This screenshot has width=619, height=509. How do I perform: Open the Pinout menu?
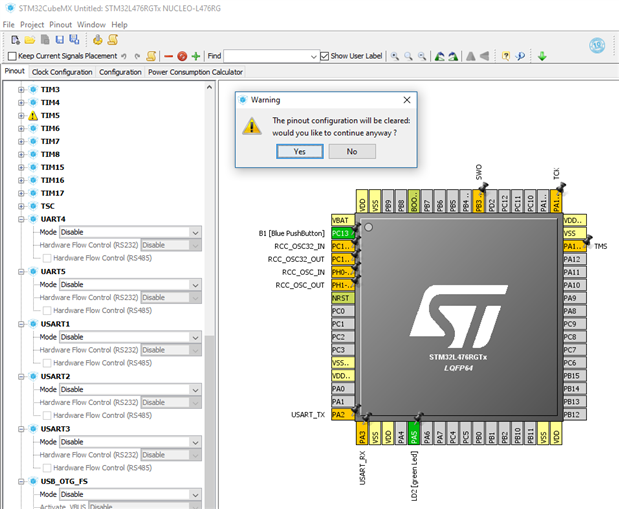[x=61, y=24]
